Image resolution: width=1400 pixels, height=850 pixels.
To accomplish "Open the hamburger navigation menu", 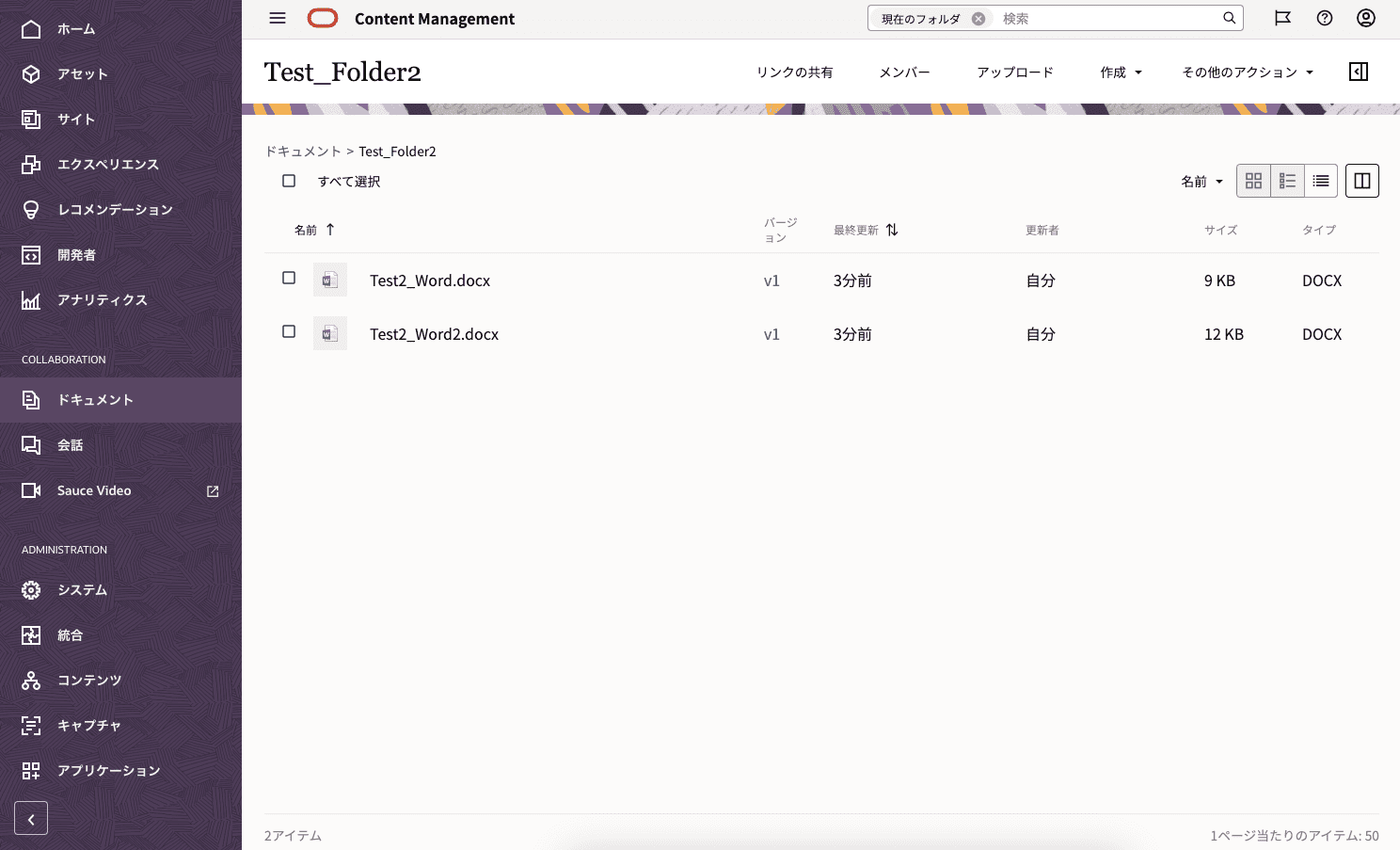I will point(278,18).
